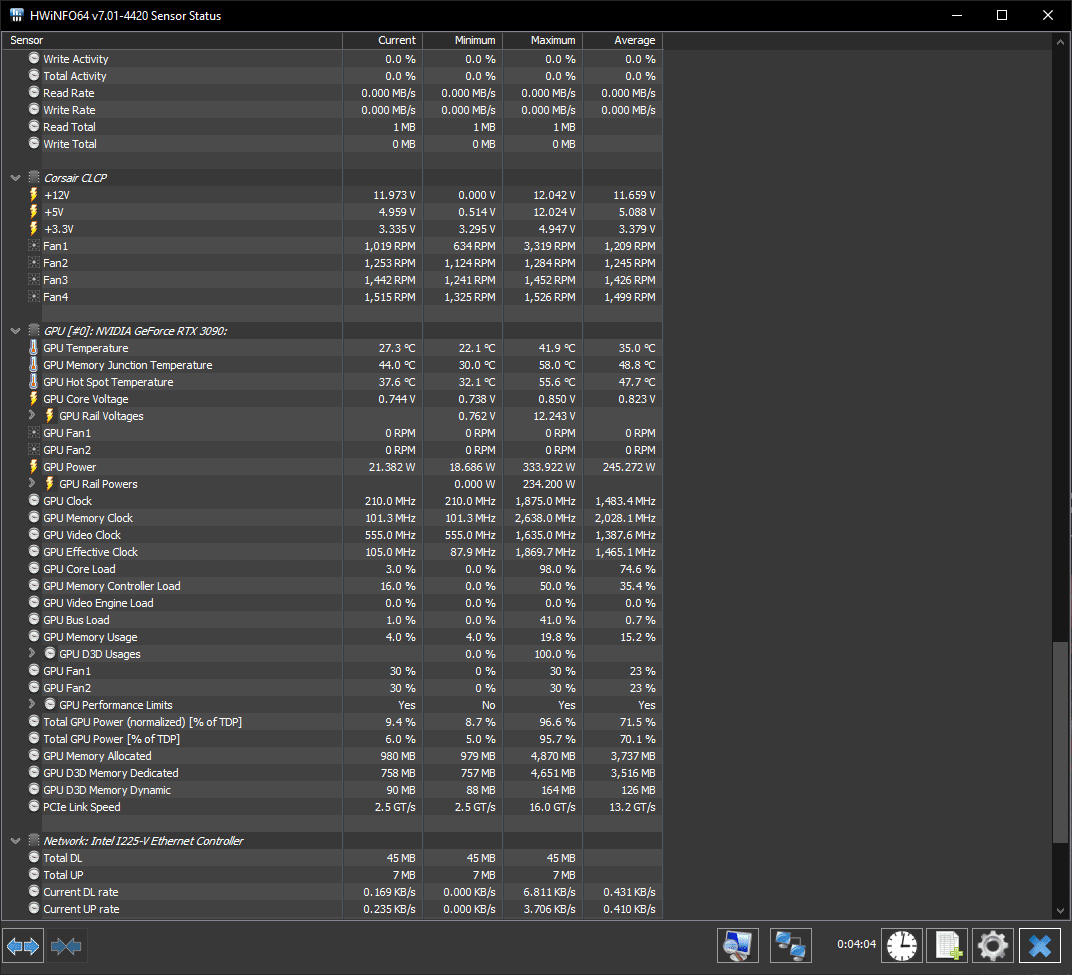
Task: Click the Sensor column header
Action: coord(172,40)
